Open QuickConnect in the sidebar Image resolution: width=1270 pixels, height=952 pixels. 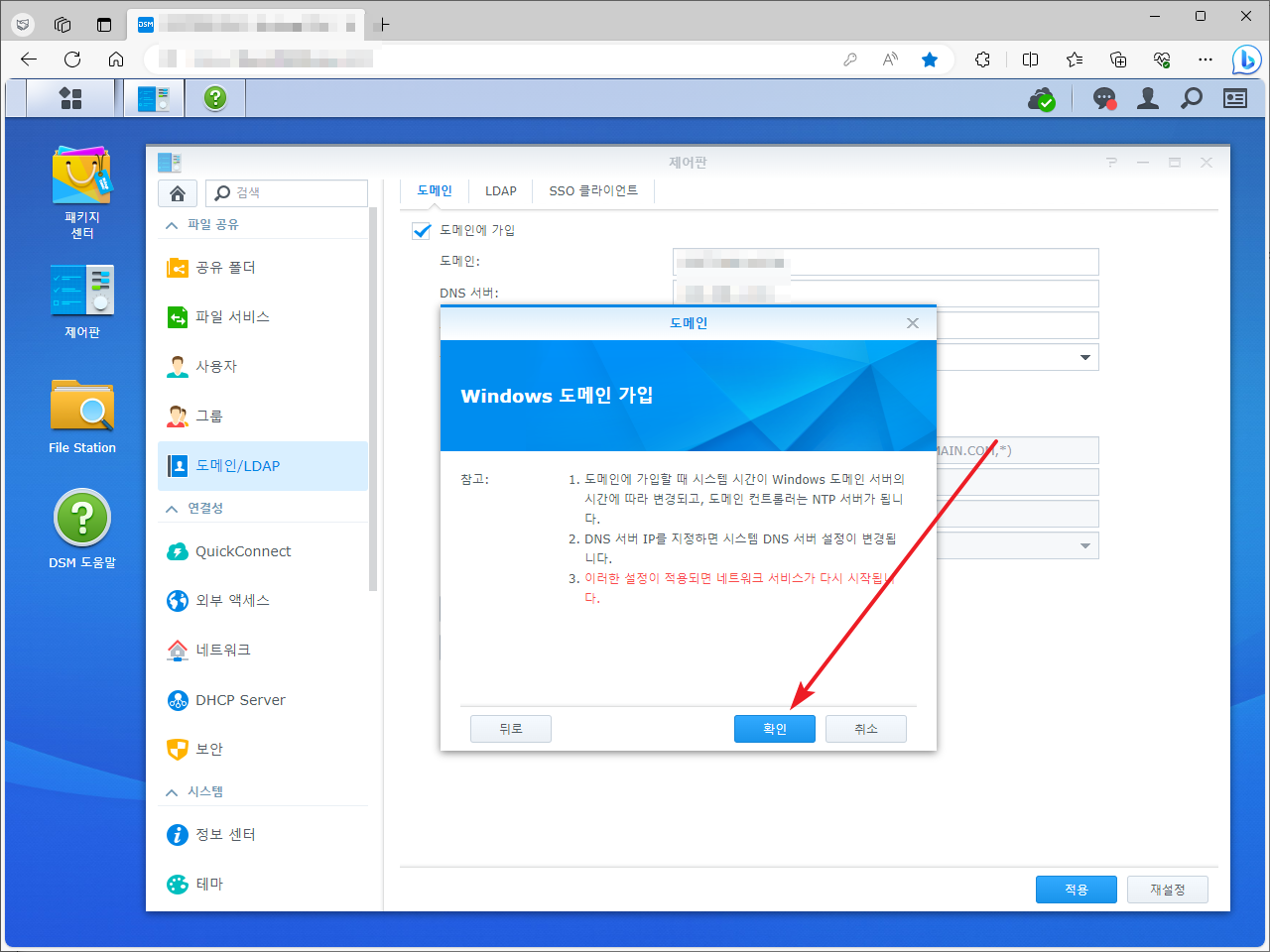pyautogui.click(x=262, y=551)
